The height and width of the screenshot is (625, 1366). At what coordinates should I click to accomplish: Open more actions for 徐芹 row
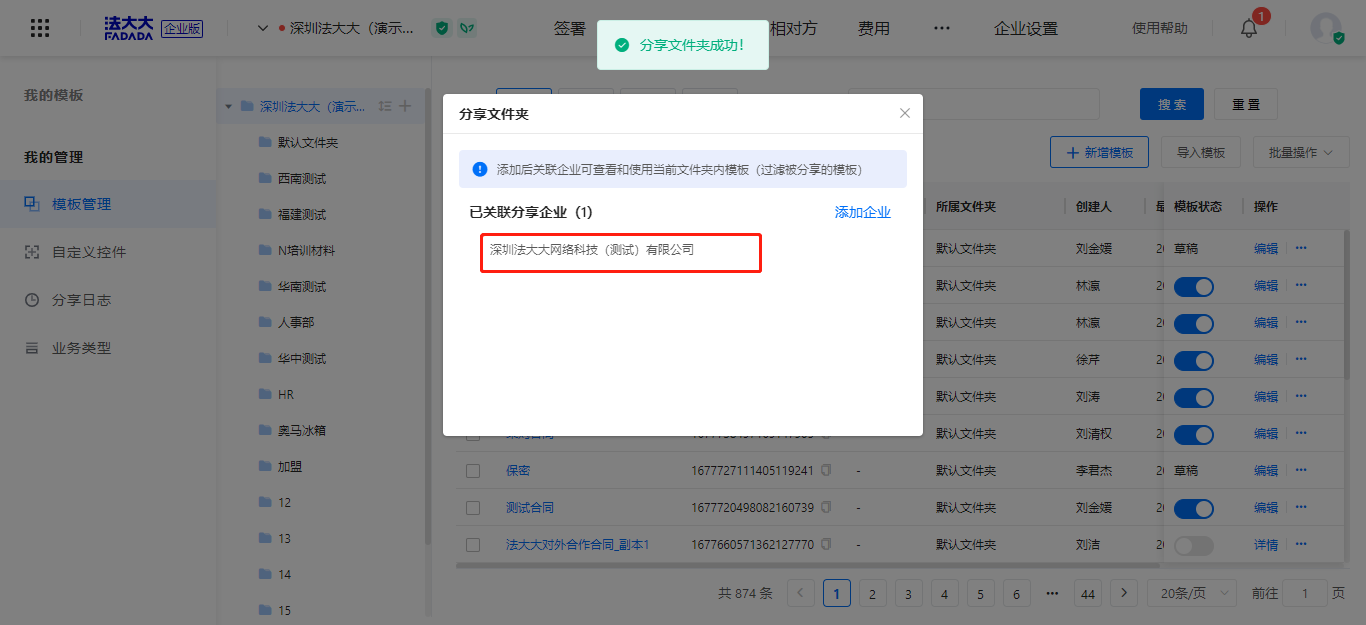click(1301, 359)
